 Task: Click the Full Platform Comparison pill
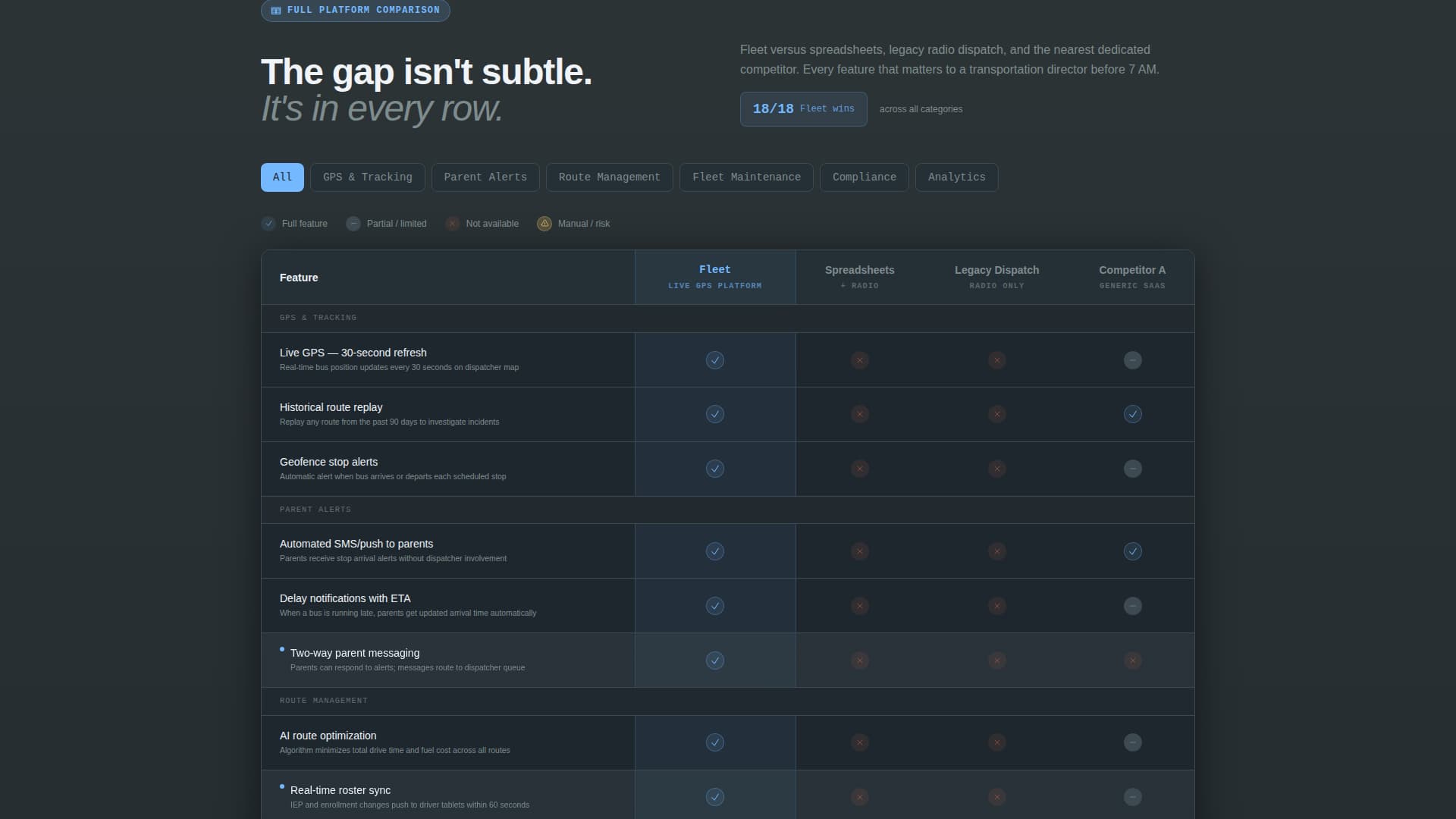click(x=356, y=11)
